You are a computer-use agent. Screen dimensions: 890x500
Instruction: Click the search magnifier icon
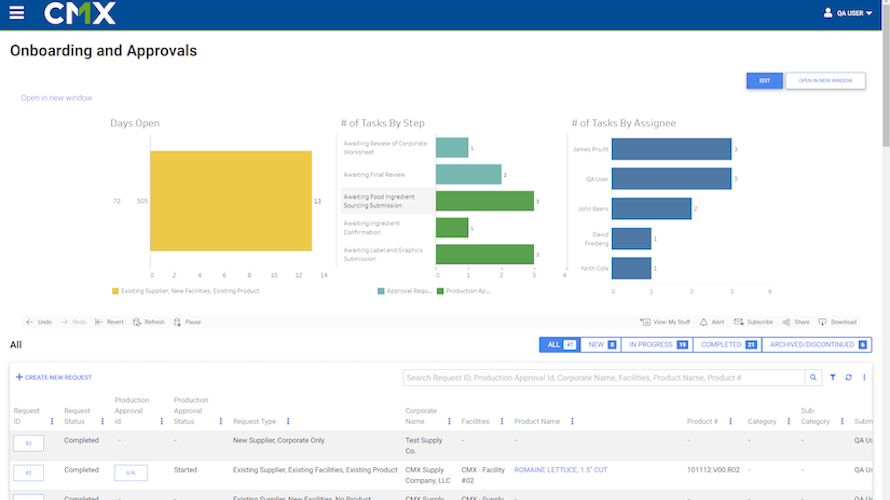click(812, 378)
